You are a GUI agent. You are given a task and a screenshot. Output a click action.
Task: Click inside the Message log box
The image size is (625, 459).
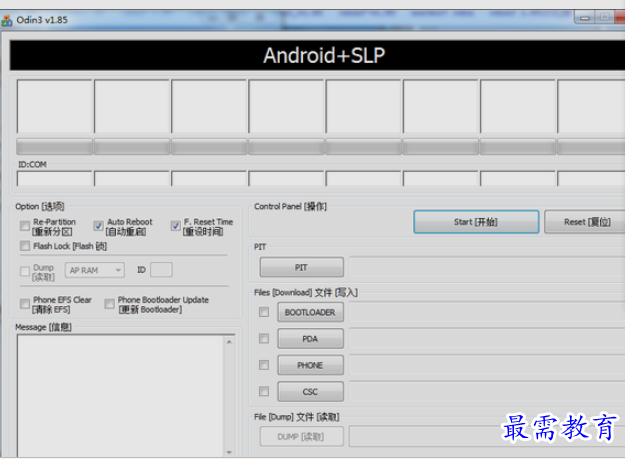[x=120, y=396]
